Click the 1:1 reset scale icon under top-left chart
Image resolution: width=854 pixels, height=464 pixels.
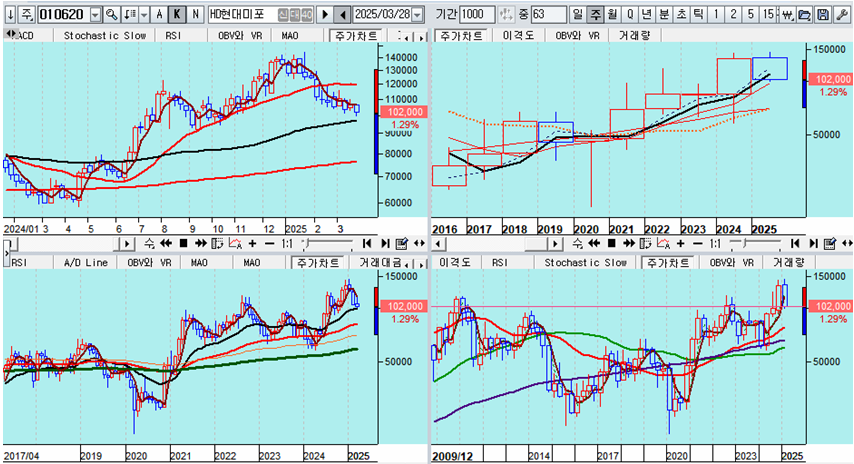pos(285,243)
